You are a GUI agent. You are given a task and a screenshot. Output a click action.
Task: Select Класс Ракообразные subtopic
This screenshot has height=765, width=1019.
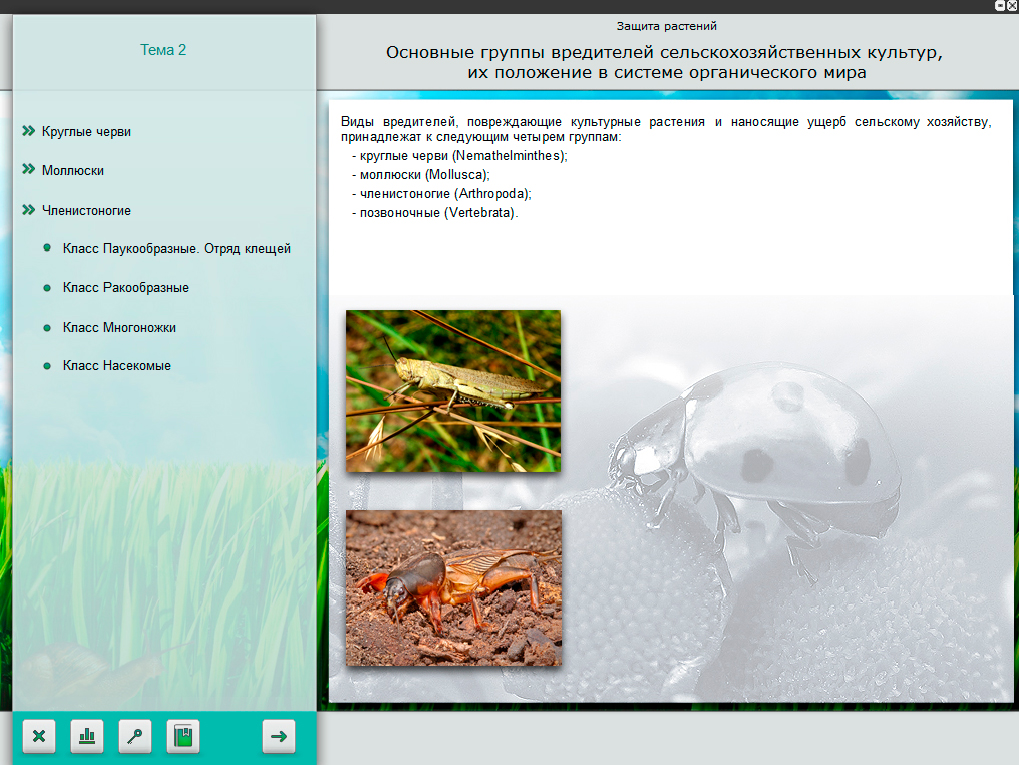tap(125, 288)
